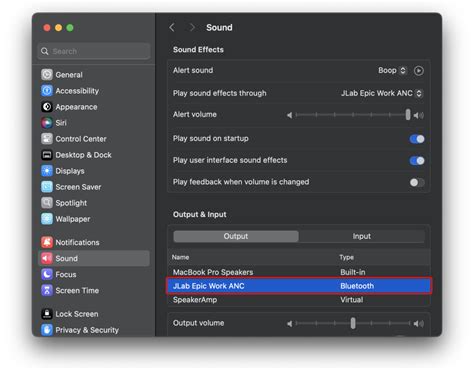The image size is (474, 370).
Task: Adjust the Output volume slider
Action: [353, 323]
